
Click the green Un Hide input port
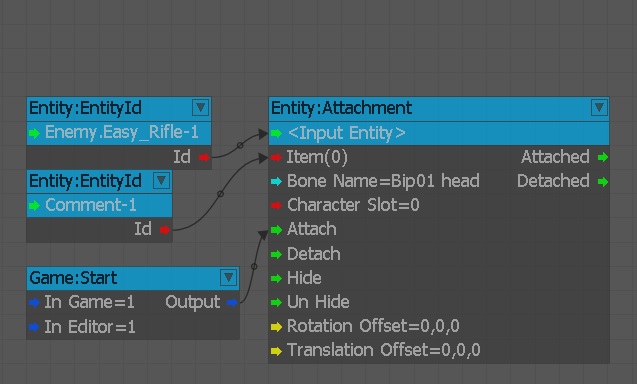coord(277,302)
